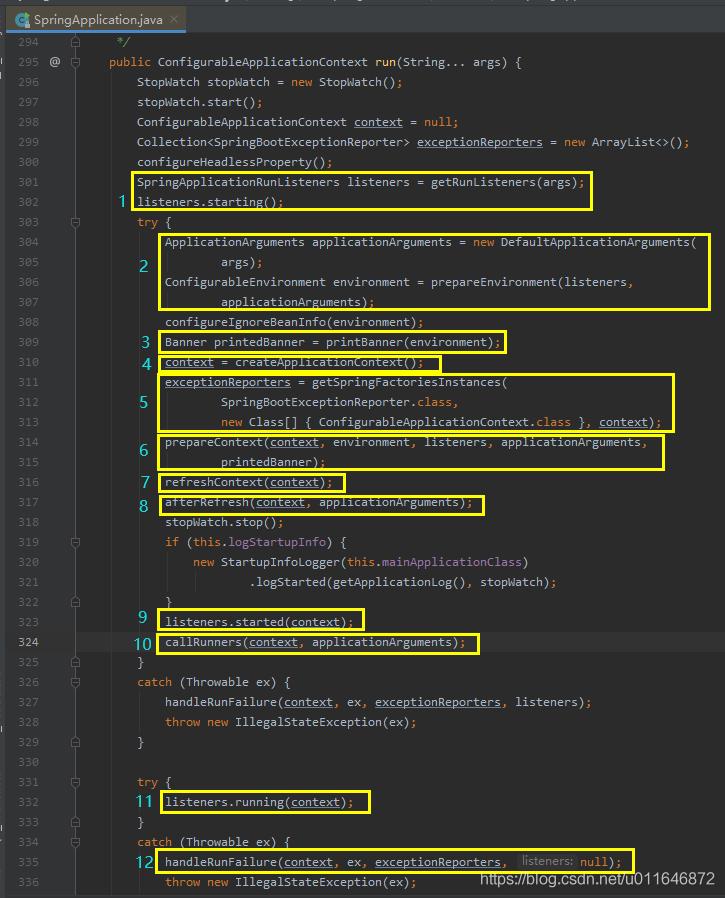The image size is (725, 898).
Task: Fold the logStartupInfo if block at line 319
Action: pos(75,542)
